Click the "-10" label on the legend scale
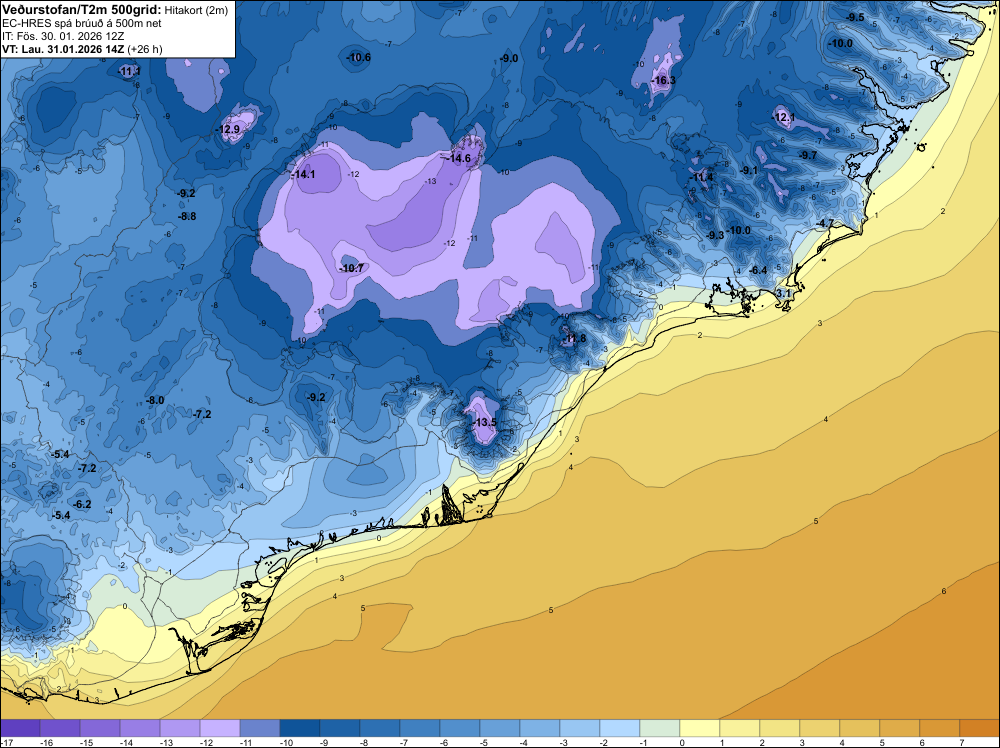Image resolution: width=1000 pixels, height=748 pixels. tap(286, 742)
